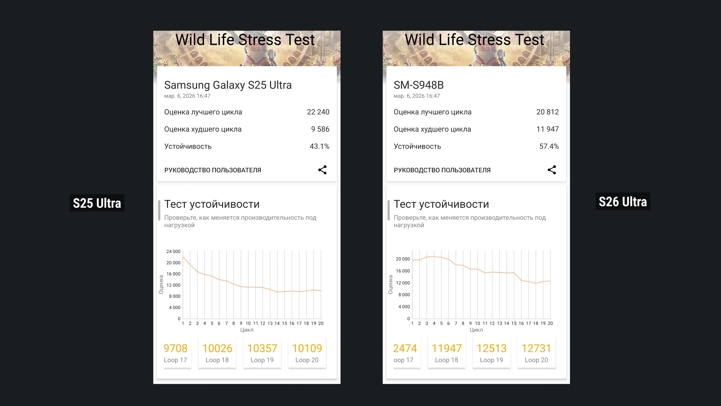The image size is (721, 406).
Task: Click the Samsung Galaxy S25 Ultra device title
Action: [228, 85]
